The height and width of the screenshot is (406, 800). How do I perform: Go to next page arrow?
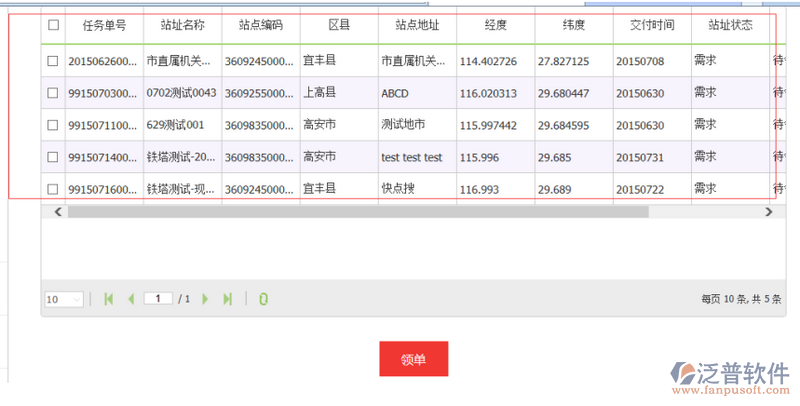pos(206,299)
